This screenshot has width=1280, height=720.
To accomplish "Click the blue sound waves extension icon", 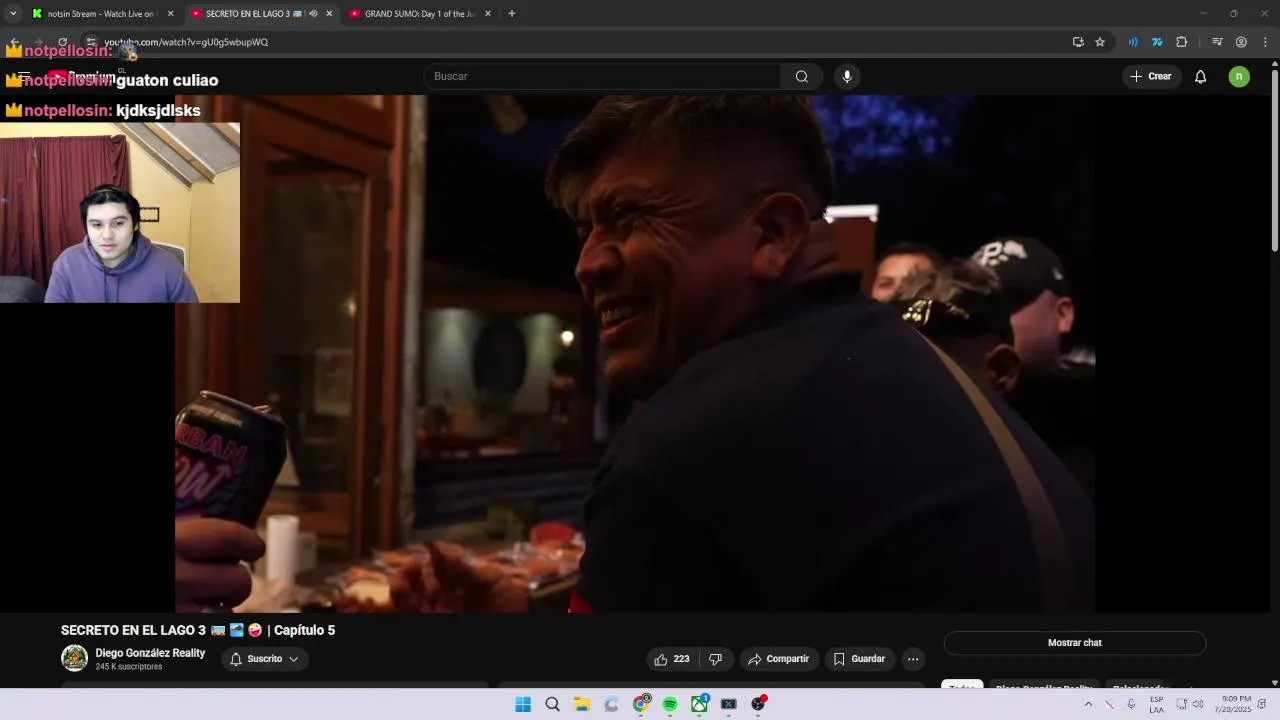I will pyautogui.click(x=1133, y=42).
